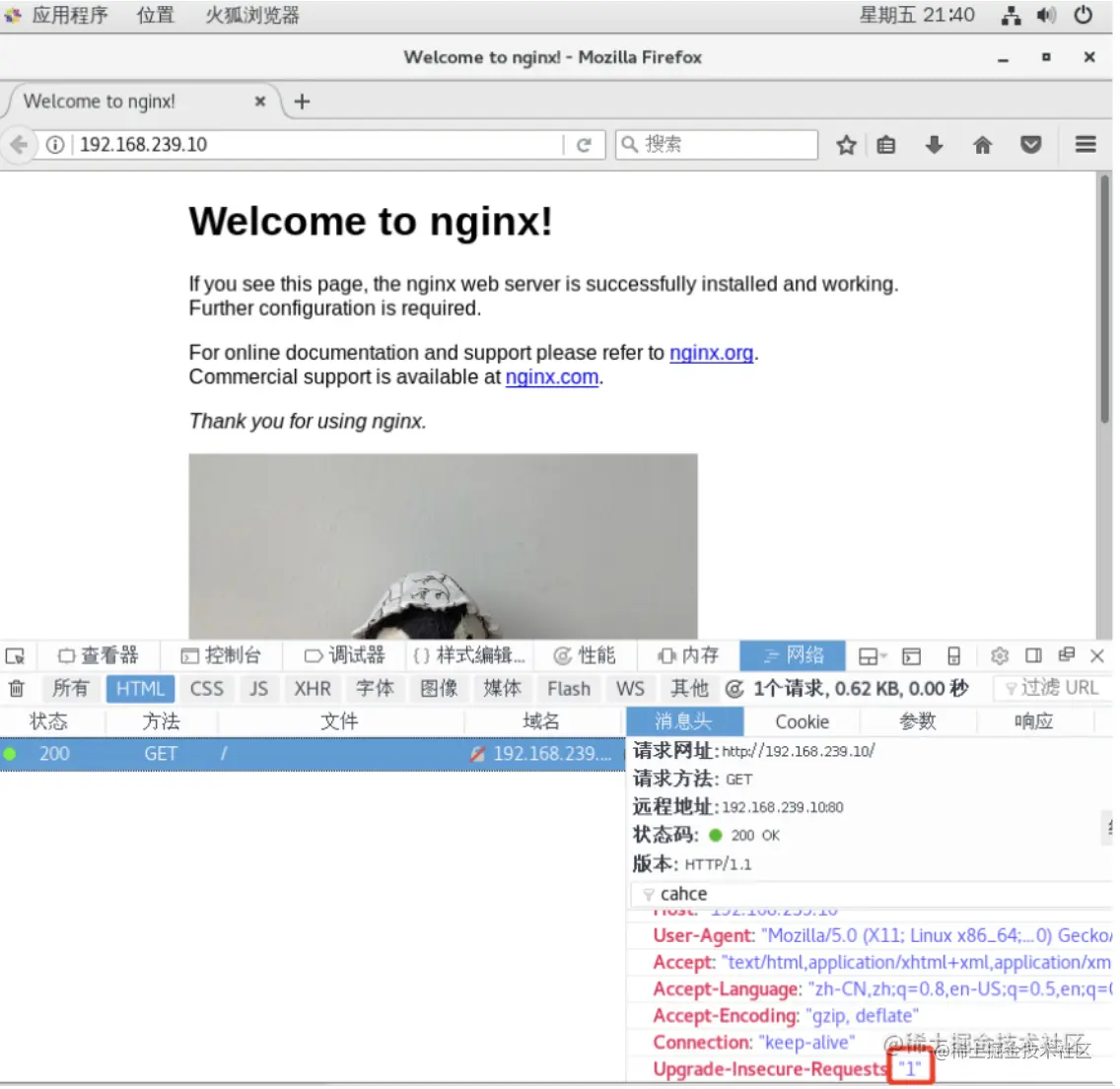Image resolution: width=1120 pixels, height=1089 pixels.
Task: Reload the page with refresh icon
Action: pos(584,145)
